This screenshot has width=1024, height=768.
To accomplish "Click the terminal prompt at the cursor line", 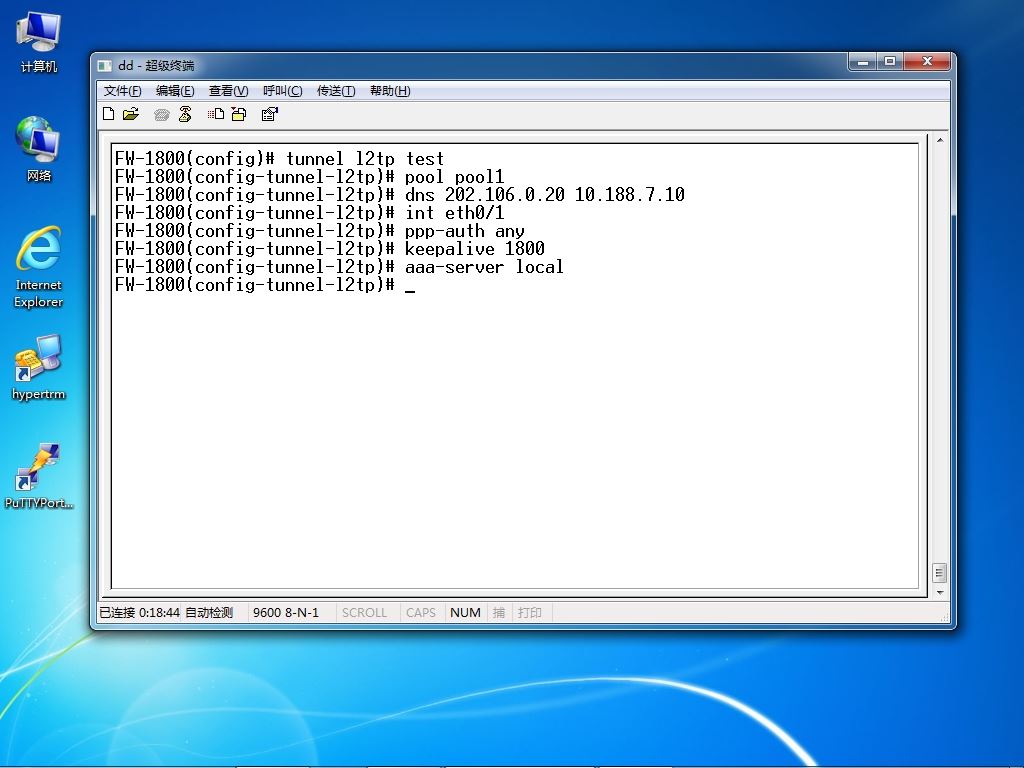I will point(264,285).
